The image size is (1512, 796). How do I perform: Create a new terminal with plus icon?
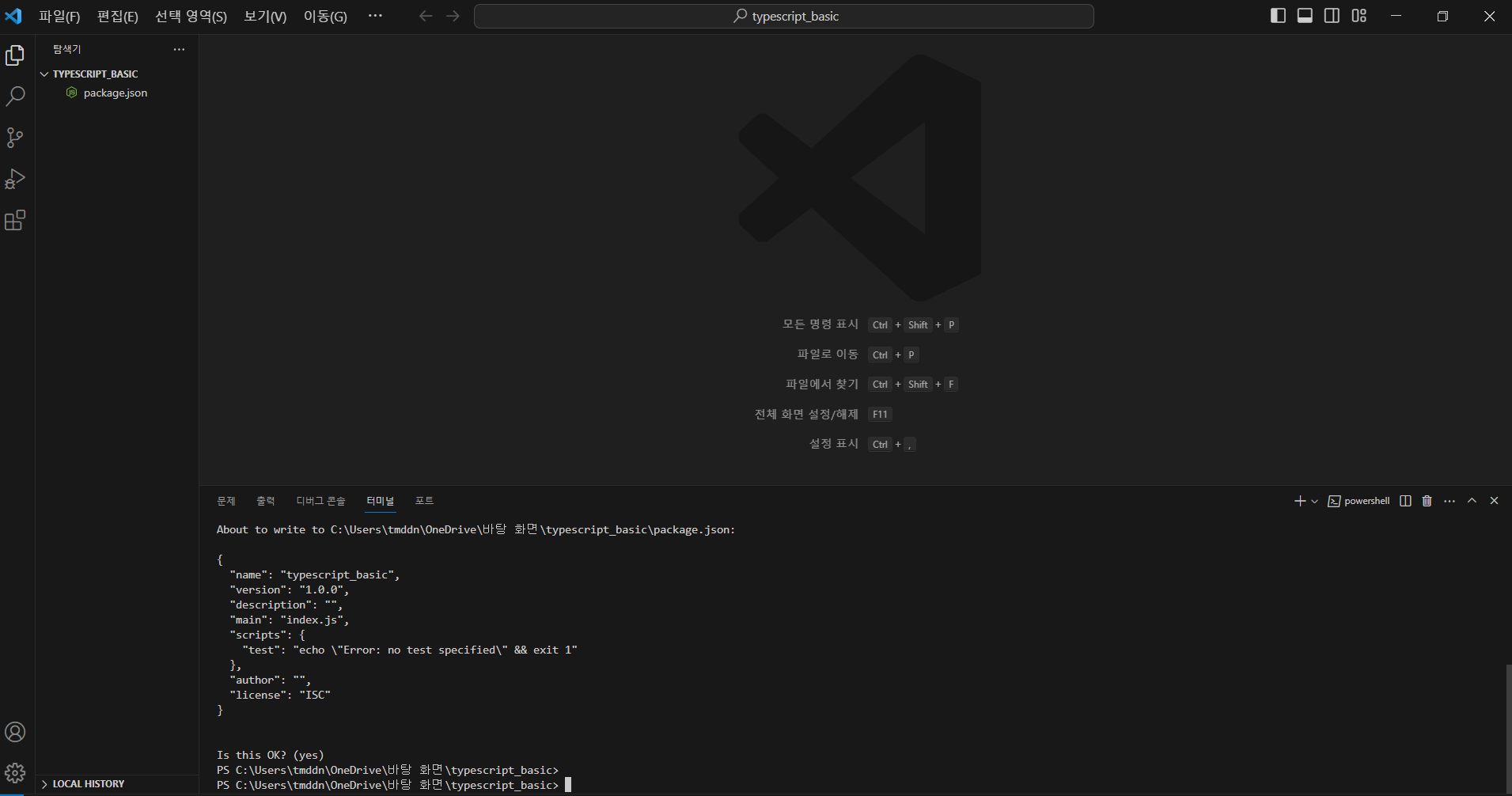tap(1299, 501)
